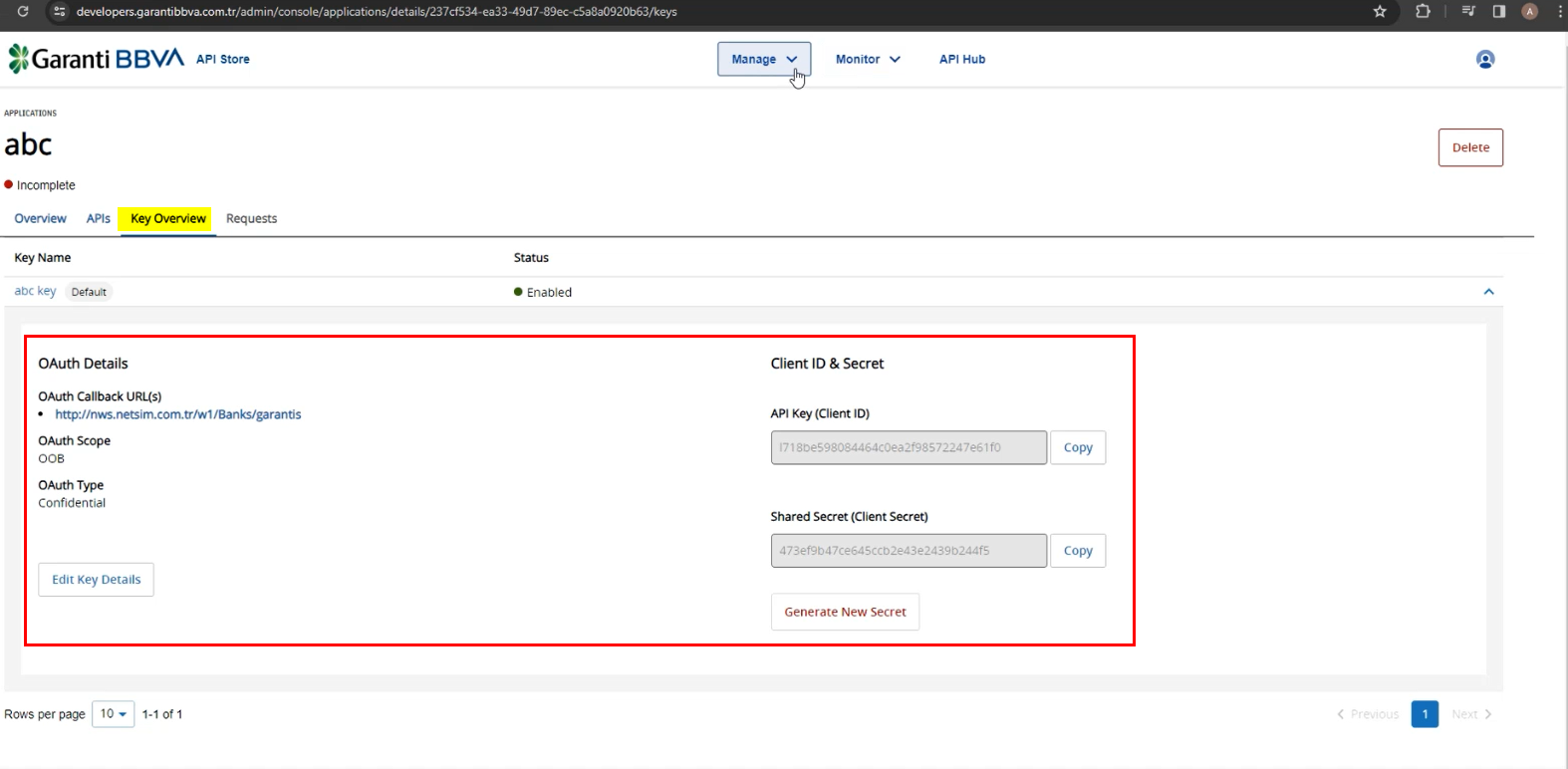Image resolution: width=1568 pixels, height=769 pixels.
Task: Open the Manage dropdown menu
Action: [764, 59]
